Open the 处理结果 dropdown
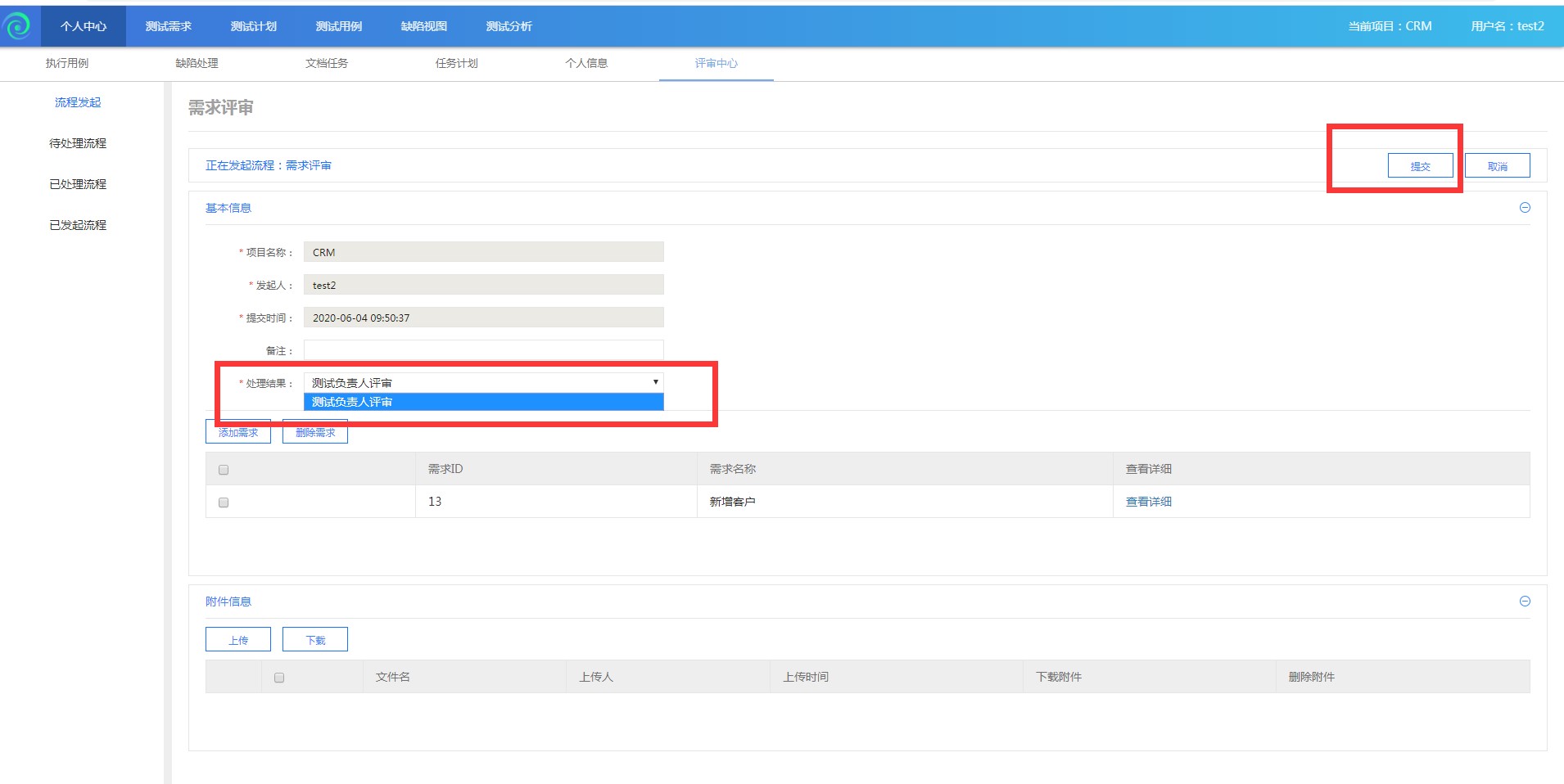This screenshot has width=1564, height=784. (483, 382)
